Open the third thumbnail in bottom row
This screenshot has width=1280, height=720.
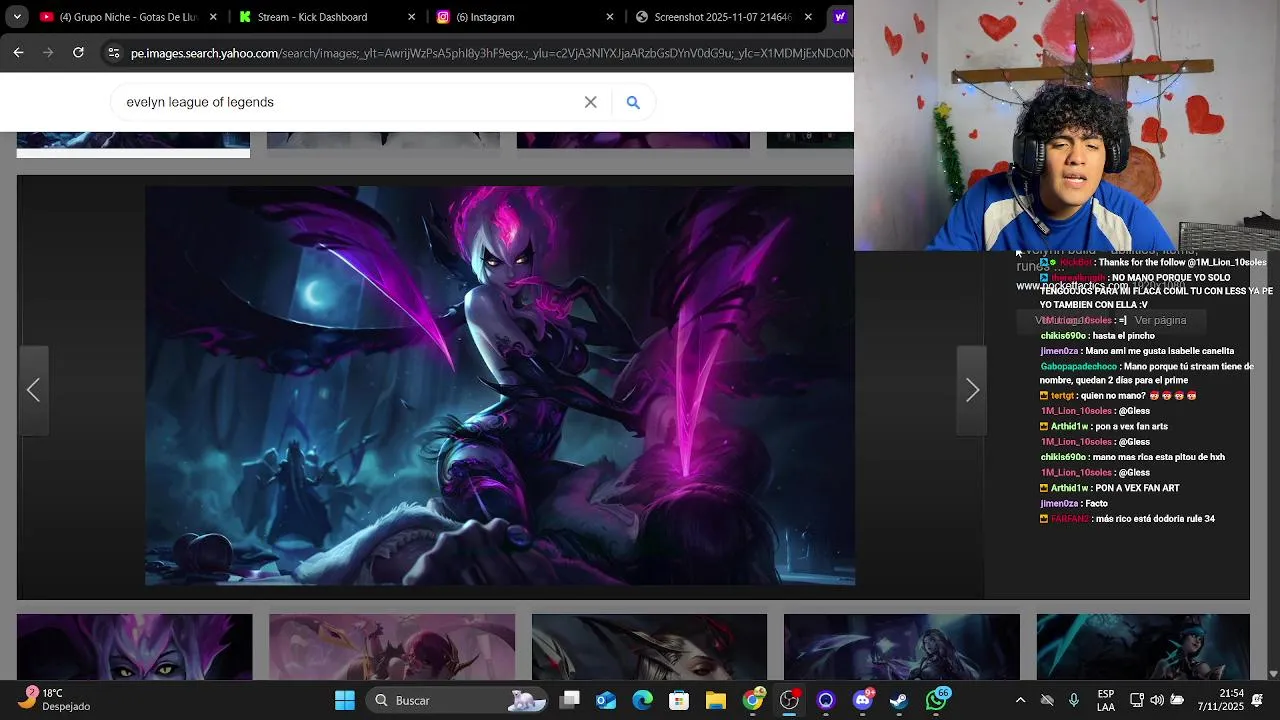click(649, 647)
